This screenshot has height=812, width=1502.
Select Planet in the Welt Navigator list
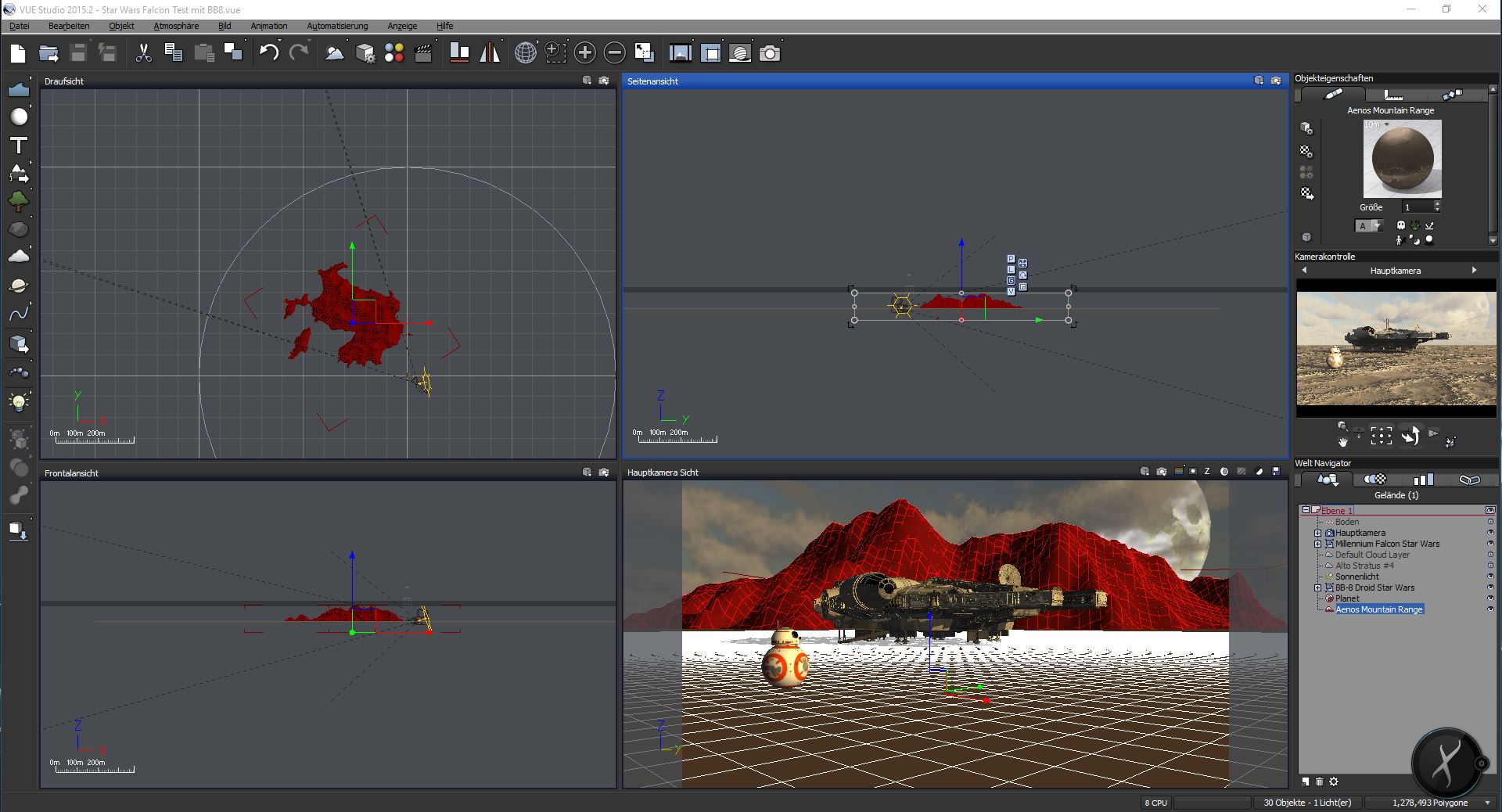[1347, 598]
